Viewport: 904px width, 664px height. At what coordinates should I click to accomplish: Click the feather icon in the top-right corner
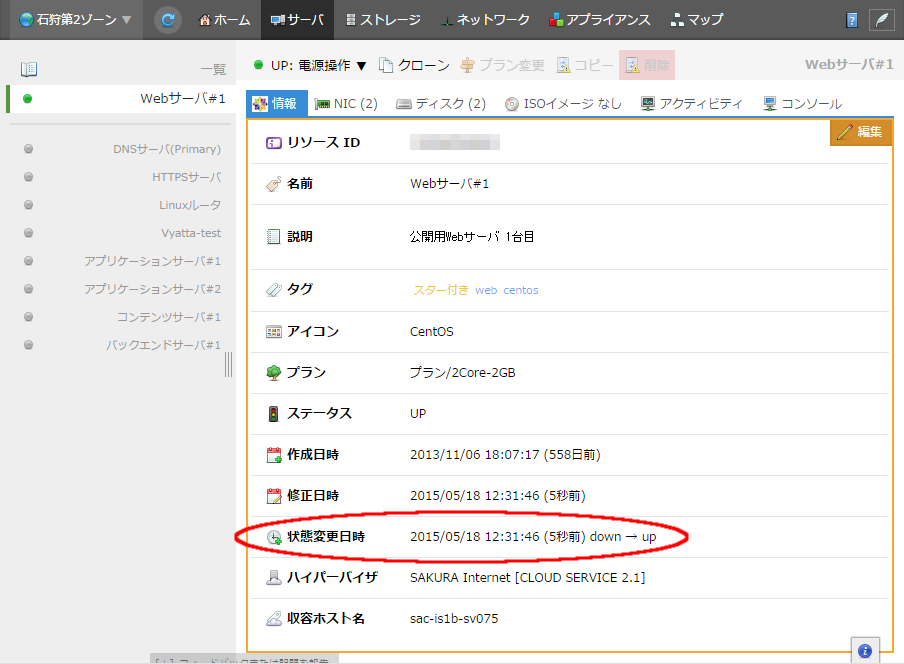coord(881,20)
